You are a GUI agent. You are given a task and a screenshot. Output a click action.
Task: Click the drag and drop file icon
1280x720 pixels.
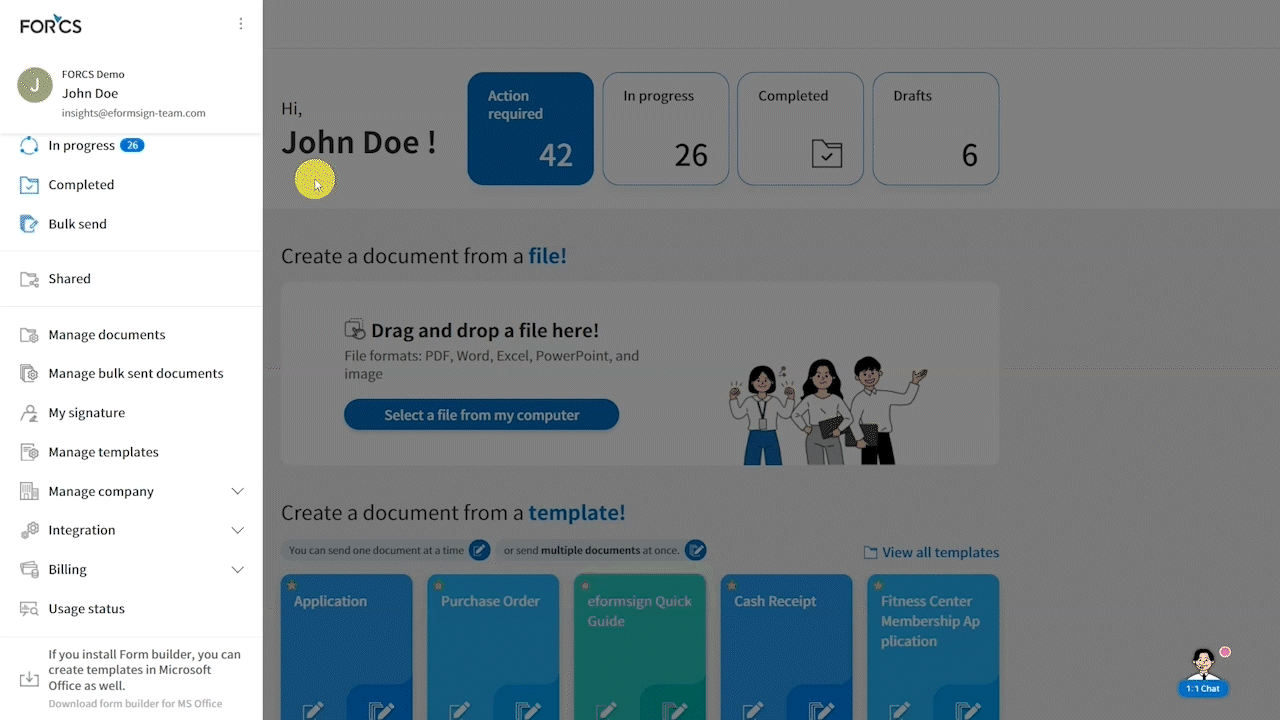pyautogui.click(x=355, y=329)
